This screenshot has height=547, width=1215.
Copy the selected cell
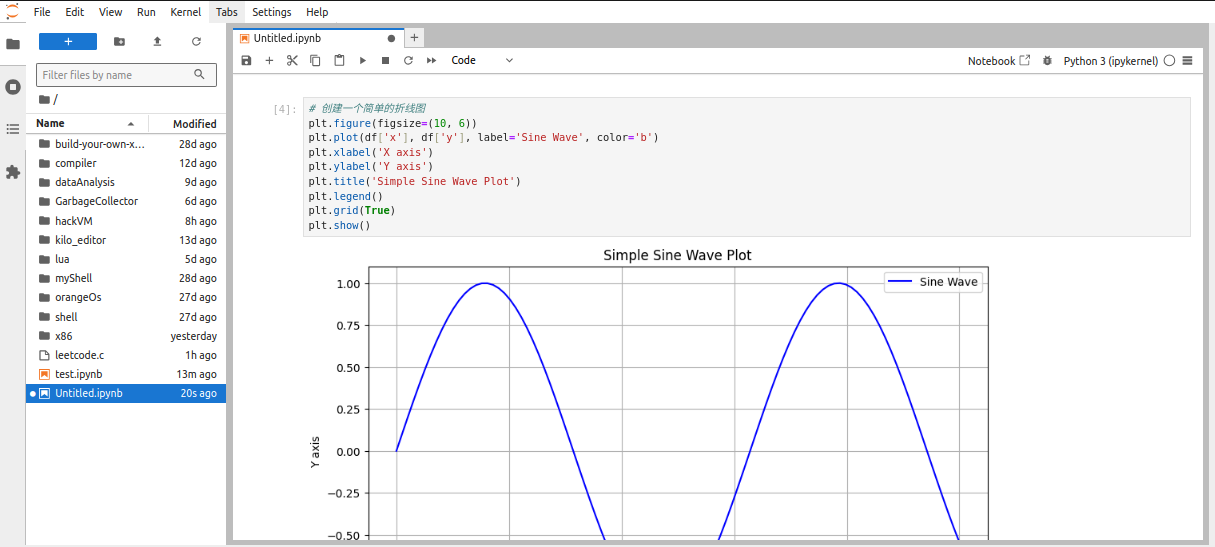pyautogui.click(x=315, y=61)
